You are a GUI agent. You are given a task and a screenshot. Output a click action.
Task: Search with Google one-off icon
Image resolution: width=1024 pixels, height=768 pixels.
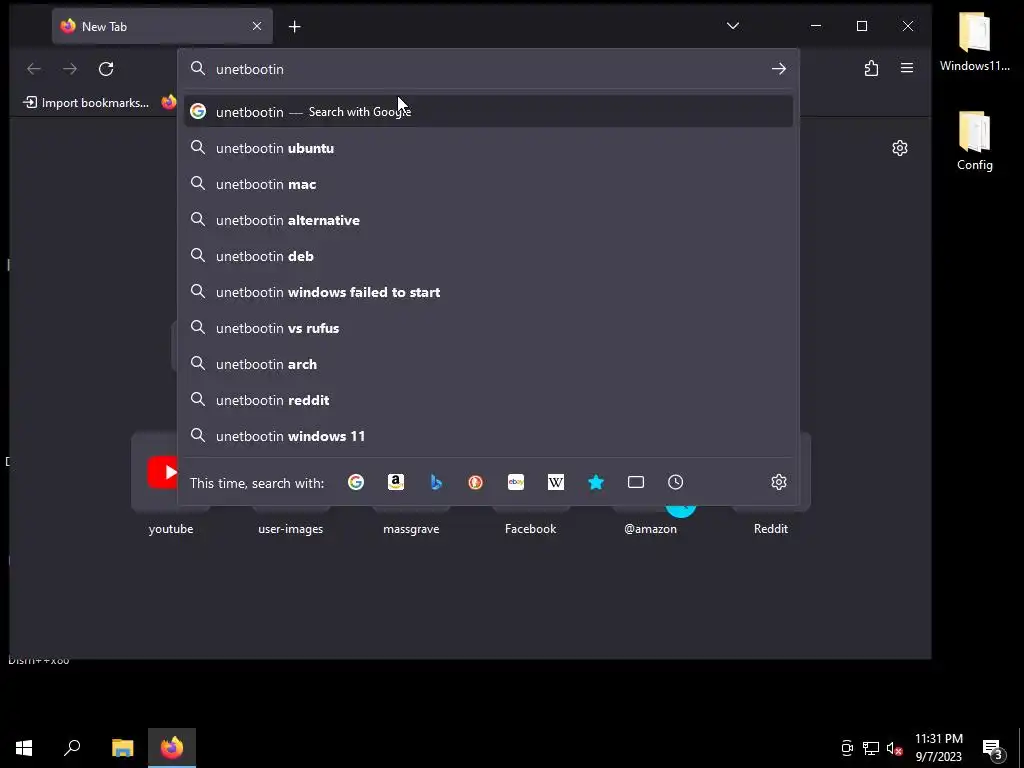[x=356, y=482]
